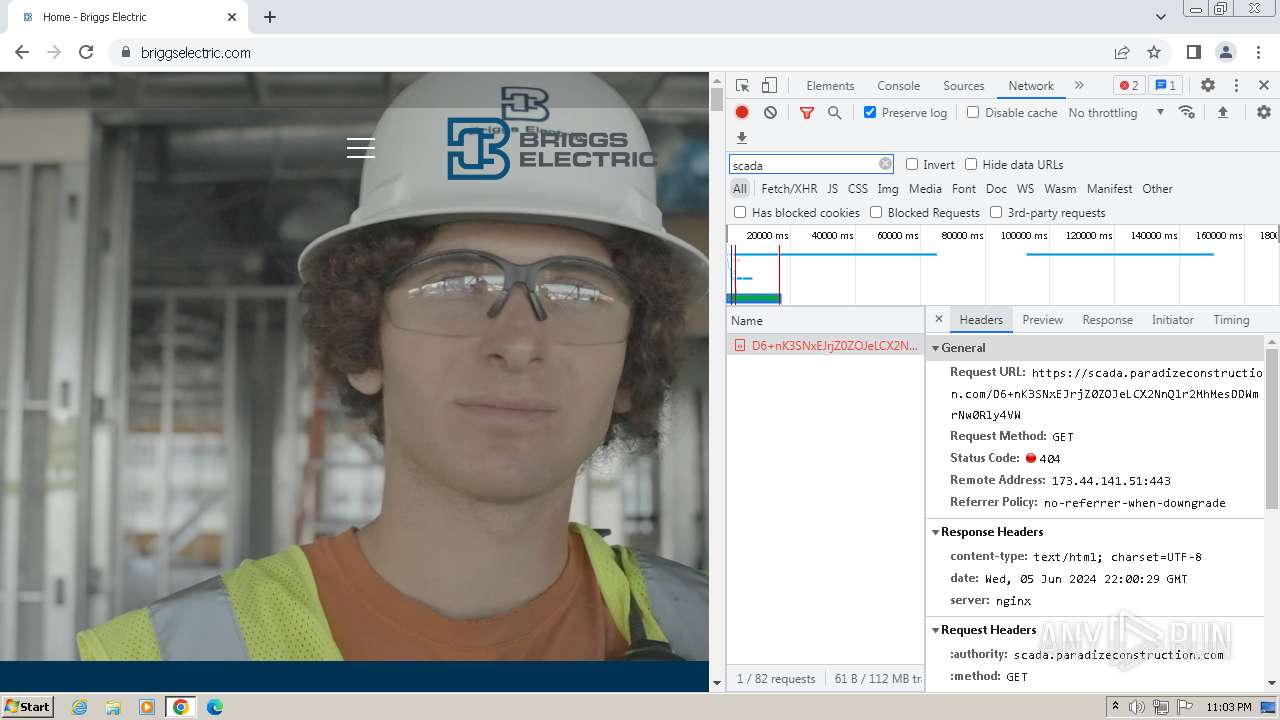Stop recording network log
Image resolution: width=1280 pixels, height=720 pixels.
click(x=742, y=112)
